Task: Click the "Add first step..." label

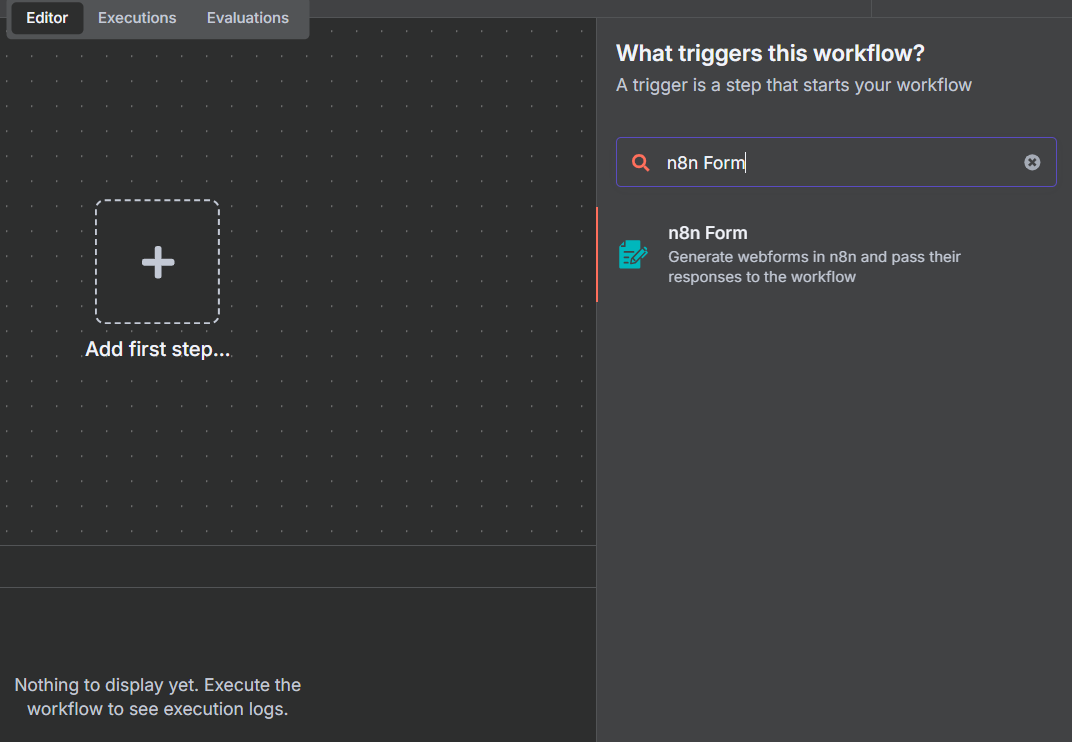Action: coord(157,350)
